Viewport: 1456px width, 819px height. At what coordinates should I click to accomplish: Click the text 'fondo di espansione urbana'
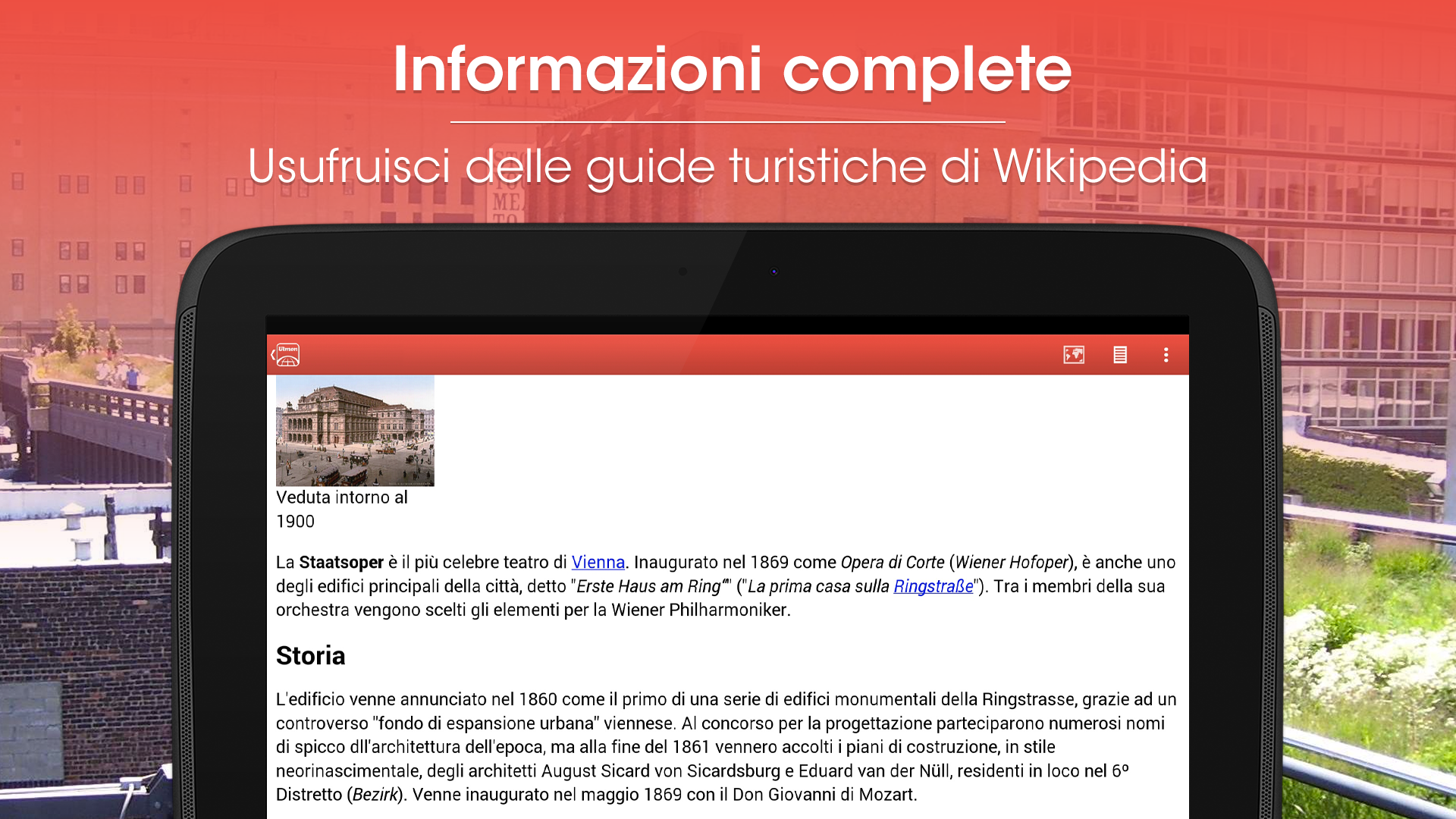(x=485, y=723)
